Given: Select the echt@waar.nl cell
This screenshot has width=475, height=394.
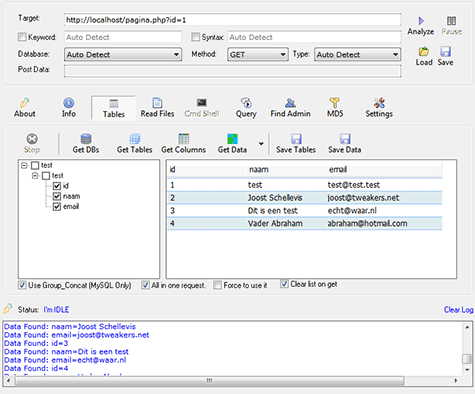Looking at the screenshot, I should [x=352, y=211].
